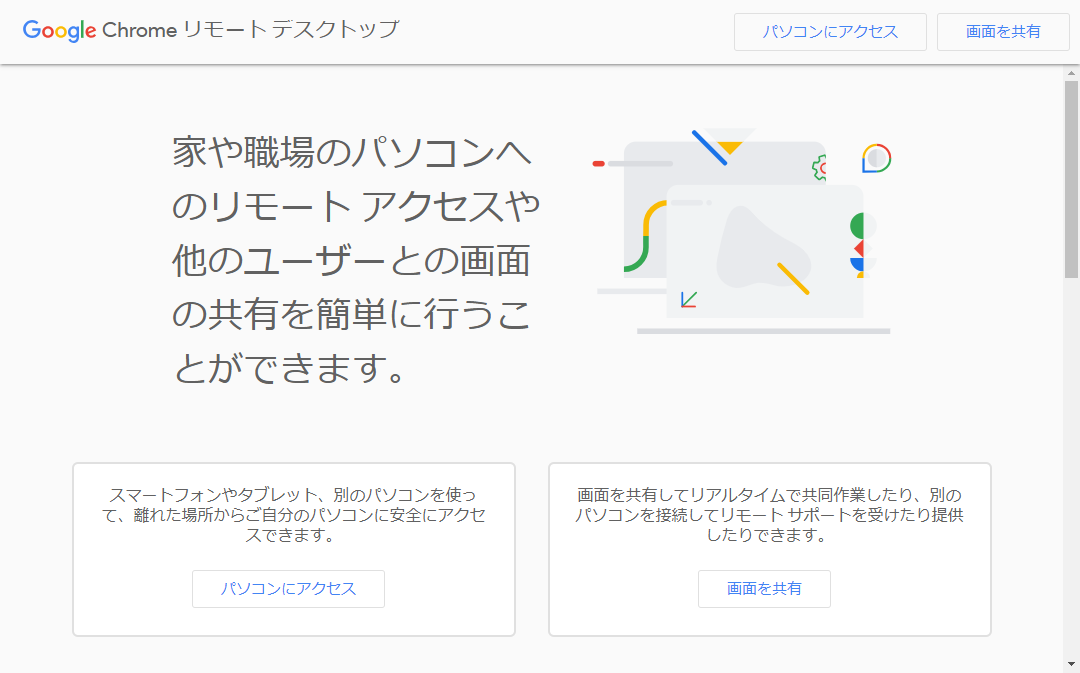The image size is (1080, 673).
Task: Click the blue diagonal line in the illustration
Action: 709,147
